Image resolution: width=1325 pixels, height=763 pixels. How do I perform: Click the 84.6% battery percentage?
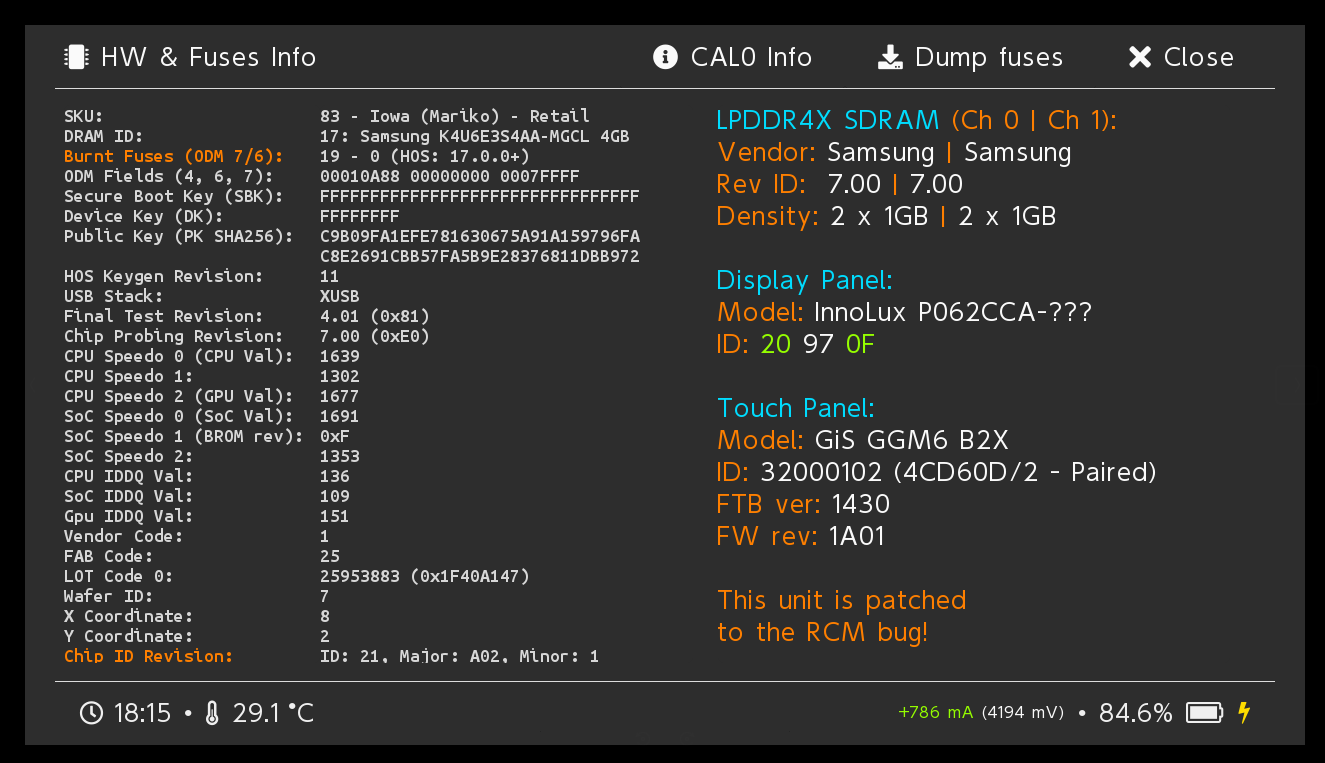1135,713
